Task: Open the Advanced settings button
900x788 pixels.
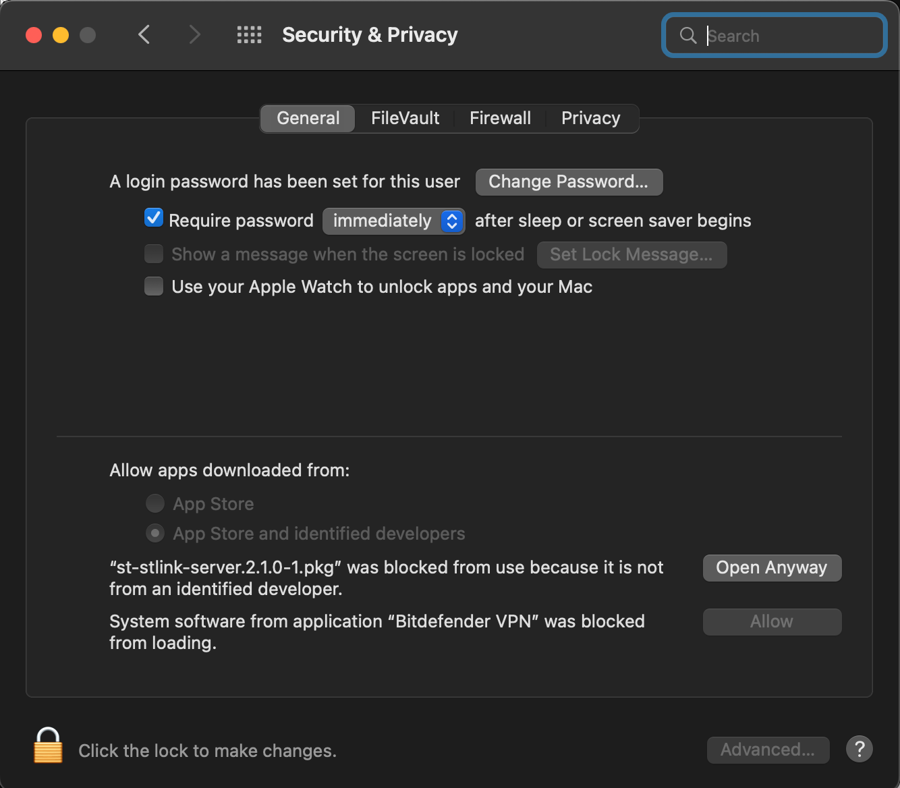Action: coord(768,750)
